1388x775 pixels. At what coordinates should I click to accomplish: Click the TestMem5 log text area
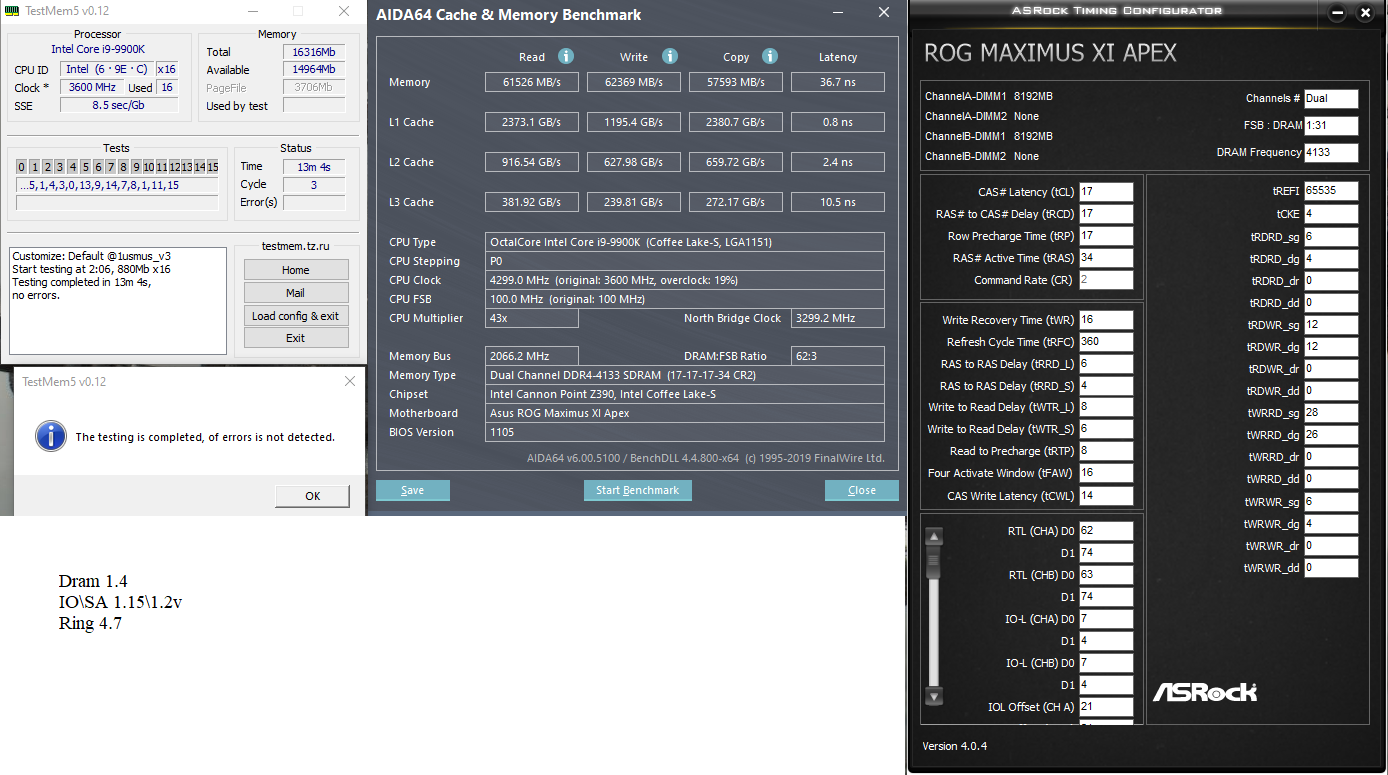tap(119, 302)
